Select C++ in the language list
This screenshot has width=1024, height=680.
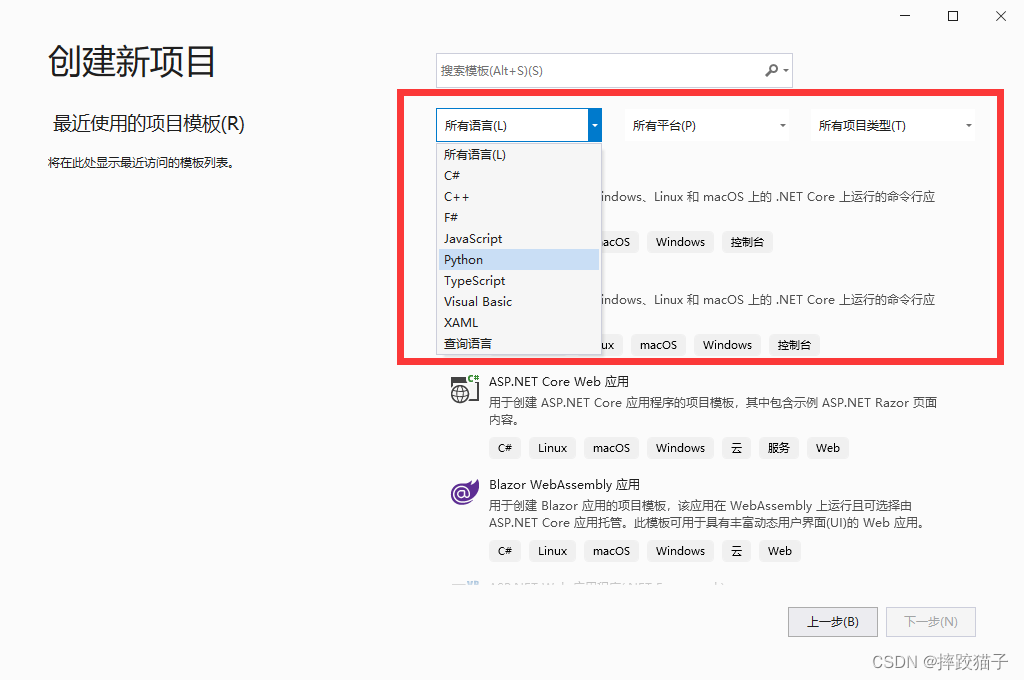click(519, 197)
